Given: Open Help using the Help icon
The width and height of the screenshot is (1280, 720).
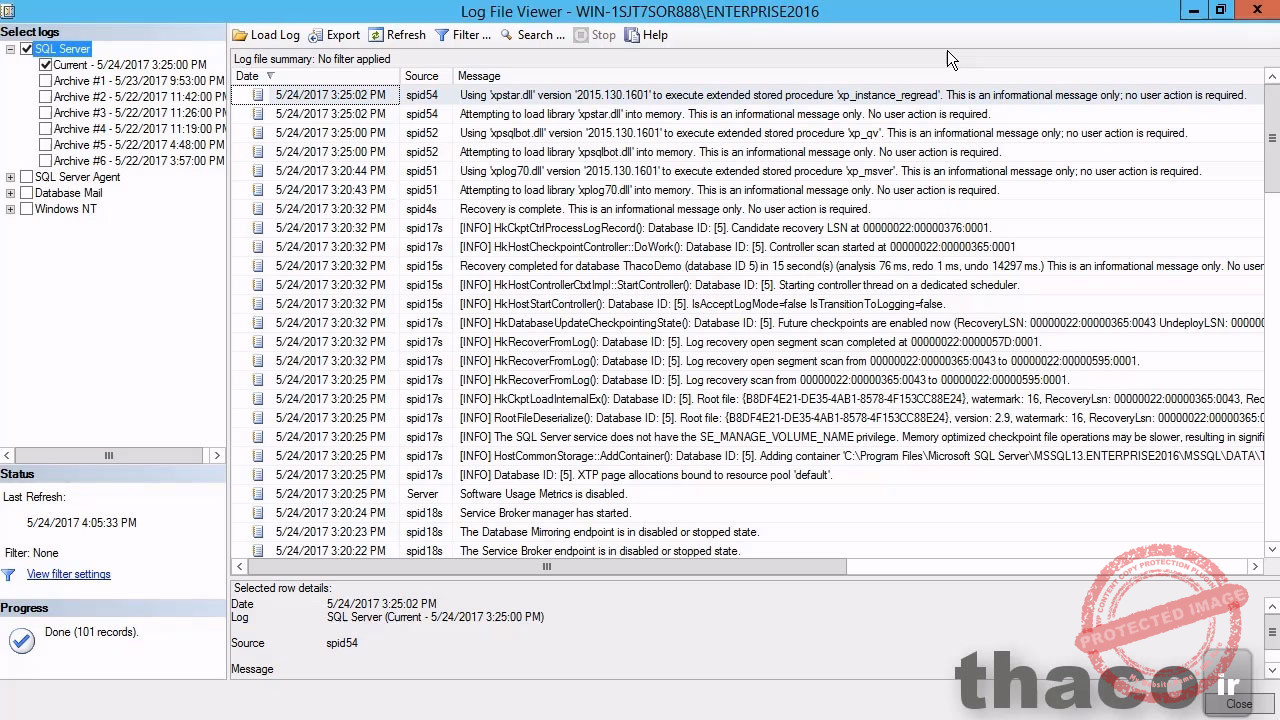Looking at the screenshot, I should point(632,35).
